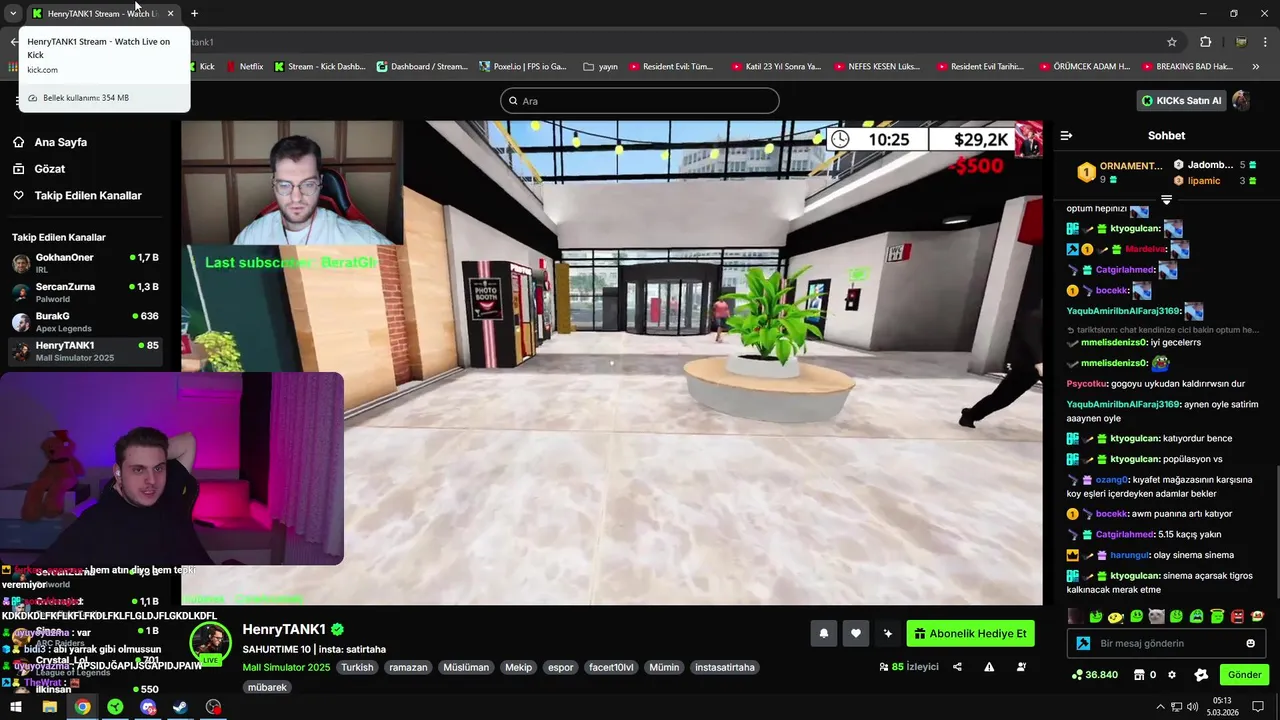This screenshot has height=720, width=1280.
Task: Open the SercanZurna channel in the sidebar
Action: tap(85, 292)
